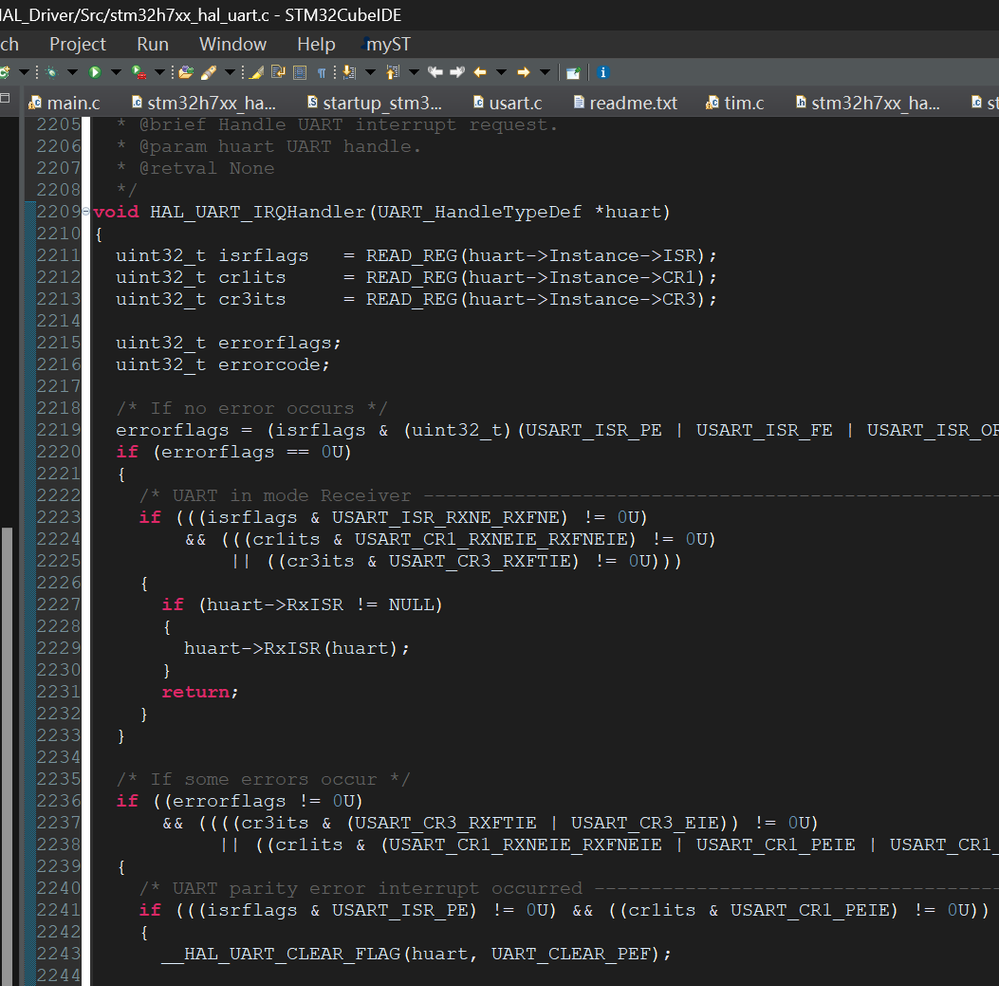The width and height of the screenshot is (999, 986).
Task: Click the Previous Annotation icon
Action: (x=390, y=72)
